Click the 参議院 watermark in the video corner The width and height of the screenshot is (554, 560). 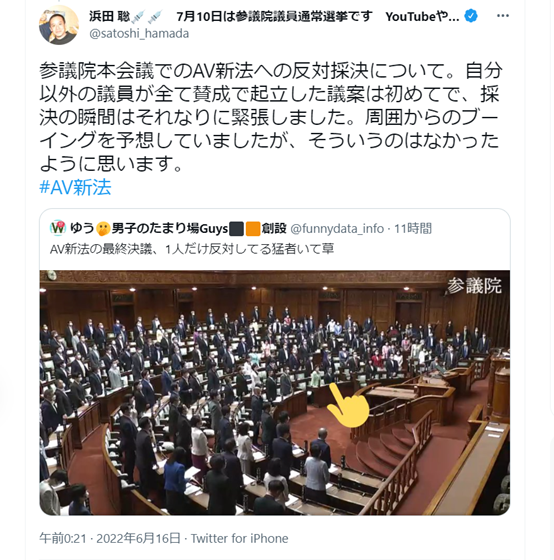coord(474,286)
